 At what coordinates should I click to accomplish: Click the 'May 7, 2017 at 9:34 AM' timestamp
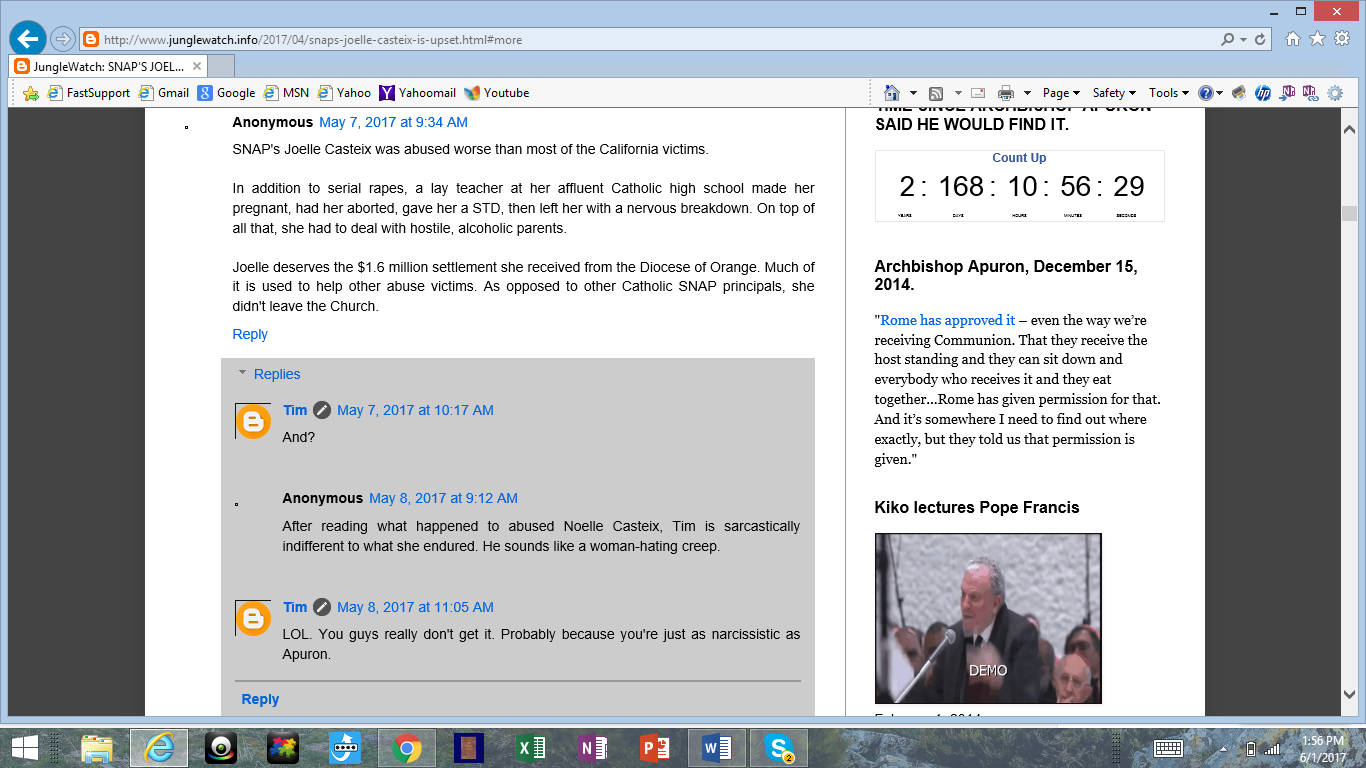tap(393, 122)
